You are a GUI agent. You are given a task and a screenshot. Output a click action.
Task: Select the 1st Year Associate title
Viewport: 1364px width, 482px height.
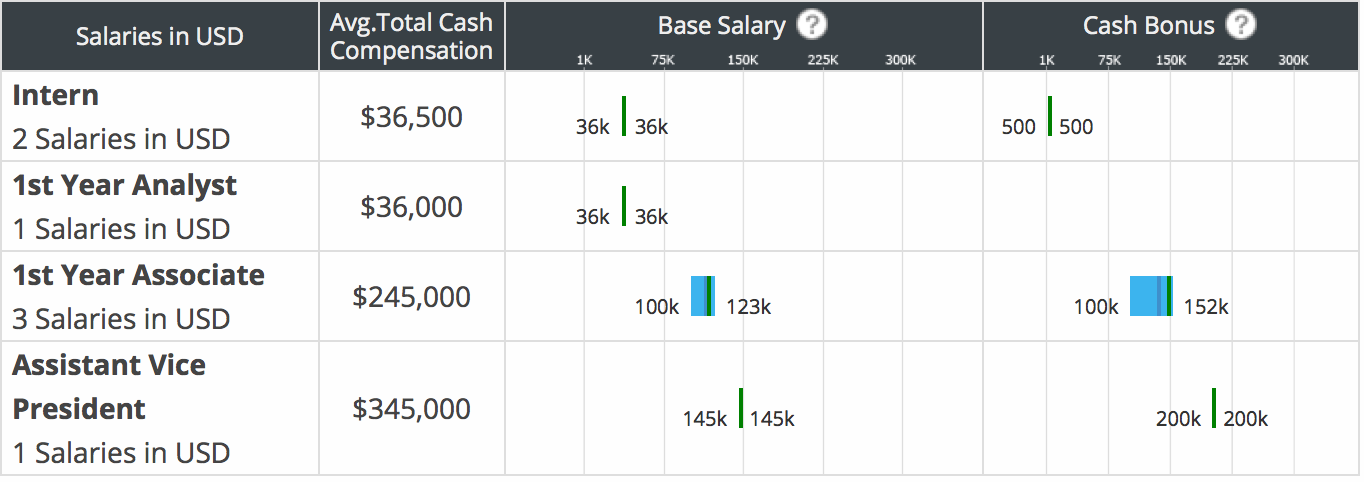point(139,276)
